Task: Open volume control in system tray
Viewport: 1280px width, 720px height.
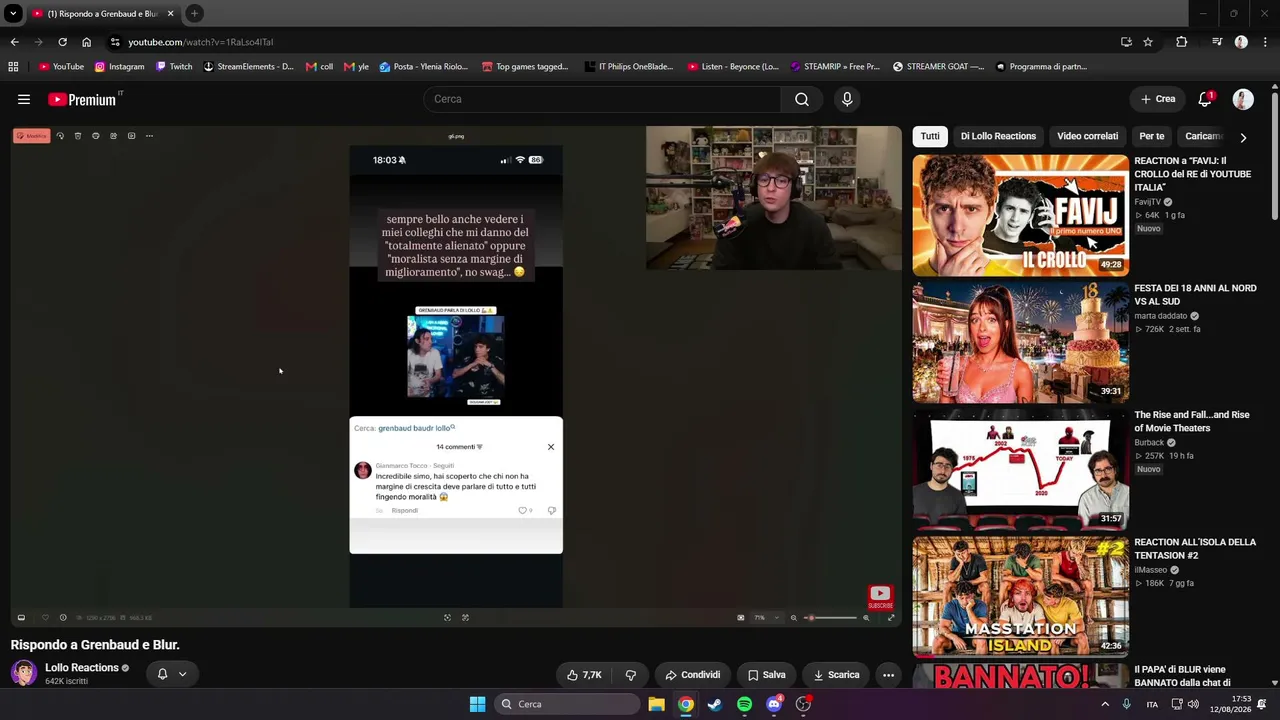Action: click(x=1192, y=704)
